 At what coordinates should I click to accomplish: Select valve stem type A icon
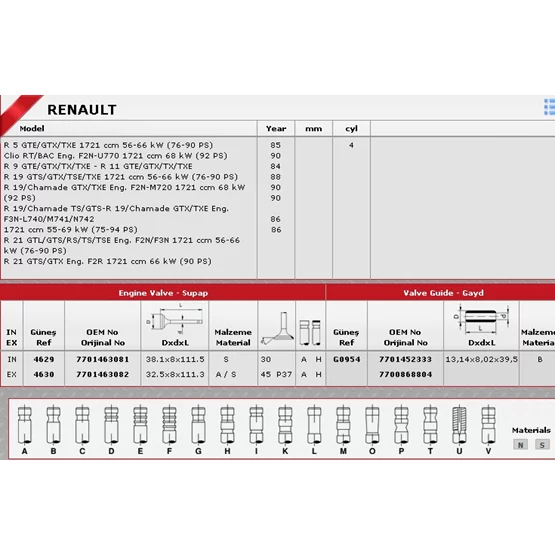pos(24,425)
